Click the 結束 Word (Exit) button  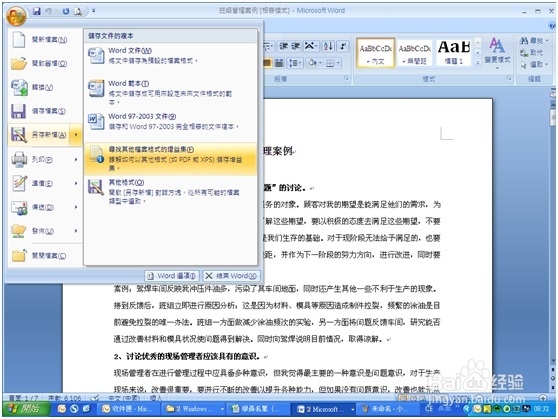[x=232, y=276]
